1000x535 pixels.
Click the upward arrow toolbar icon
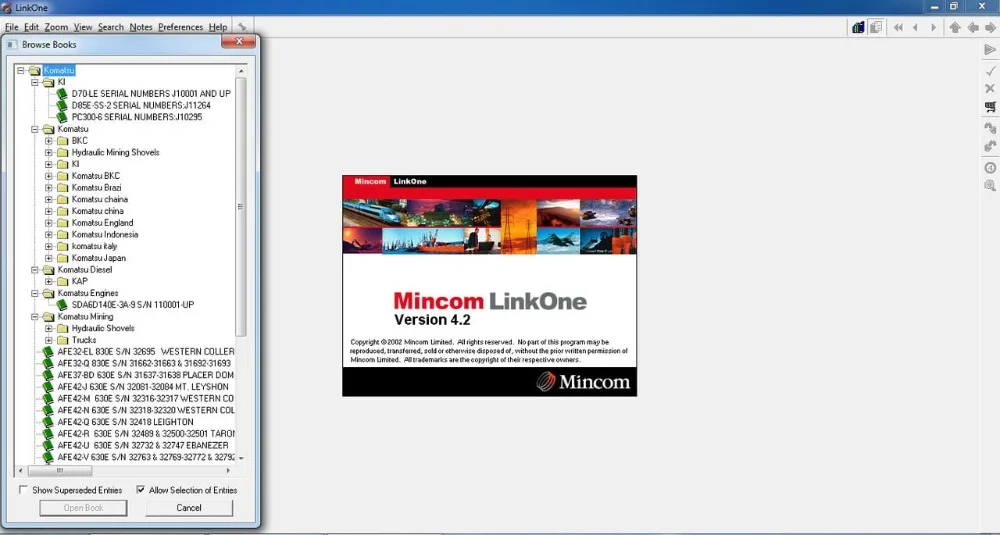point(955,27)
